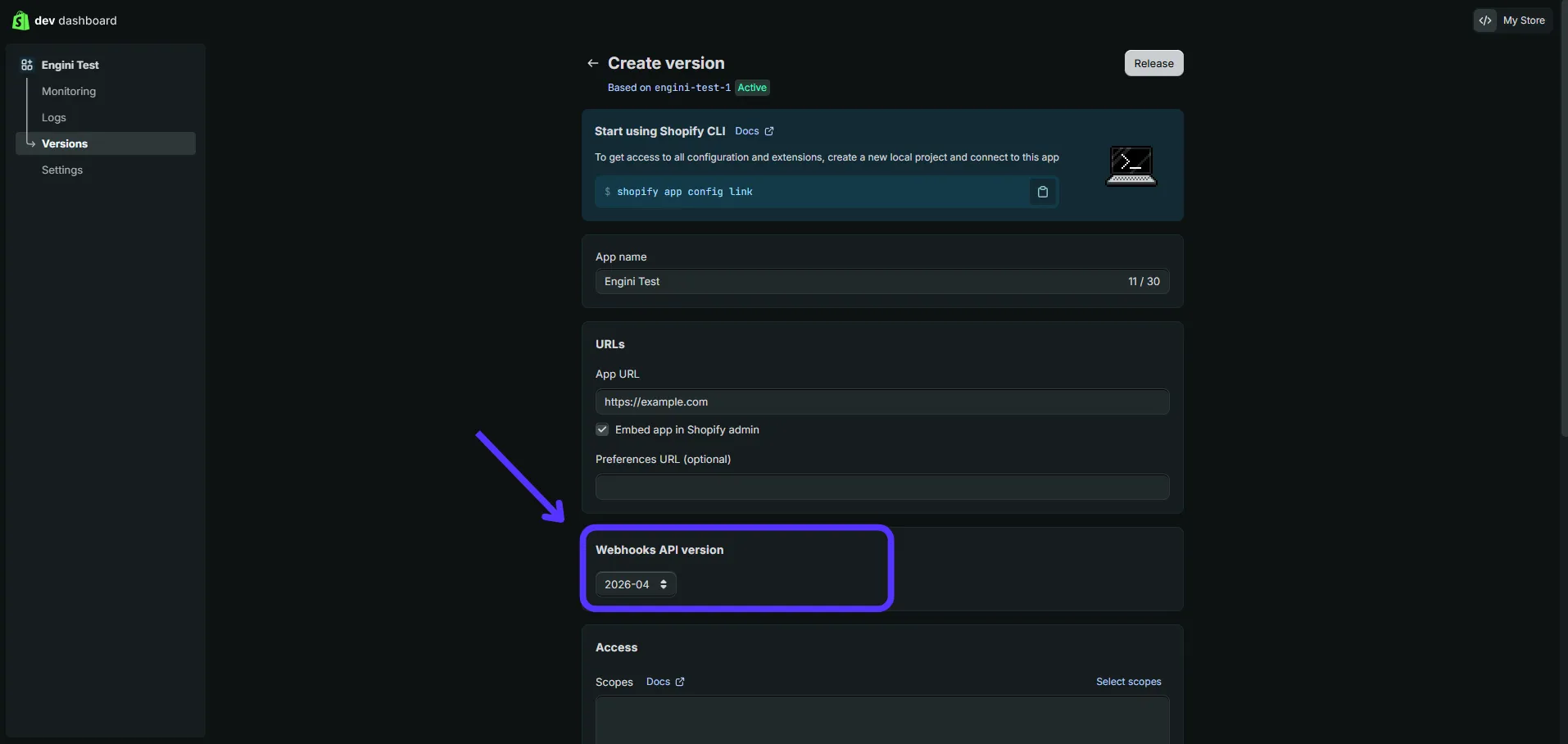Viewport: 1568px width, 744px height.
Task: Click the Preferences URL input field
Action: (882, 487)
